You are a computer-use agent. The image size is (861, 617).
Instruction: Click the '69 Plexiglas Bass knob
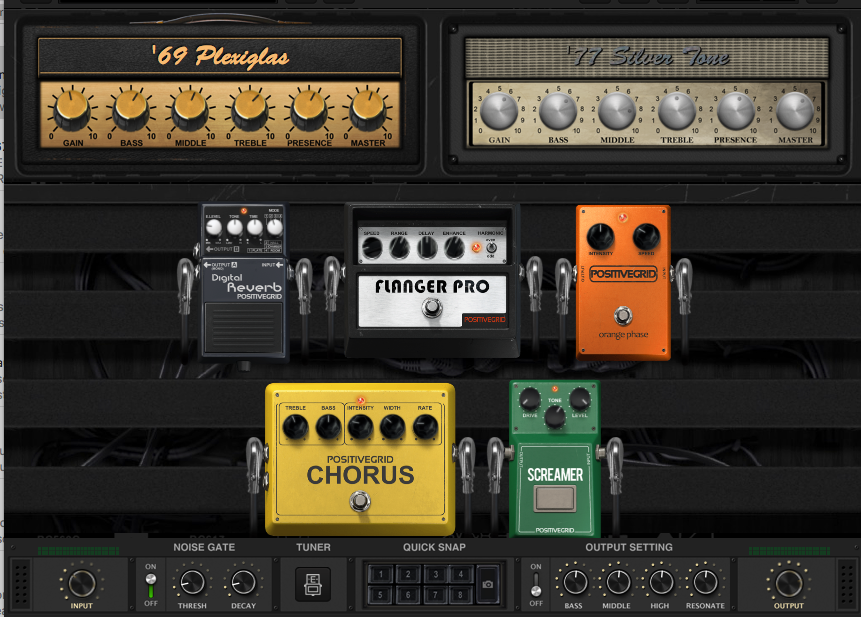[131, 111]
